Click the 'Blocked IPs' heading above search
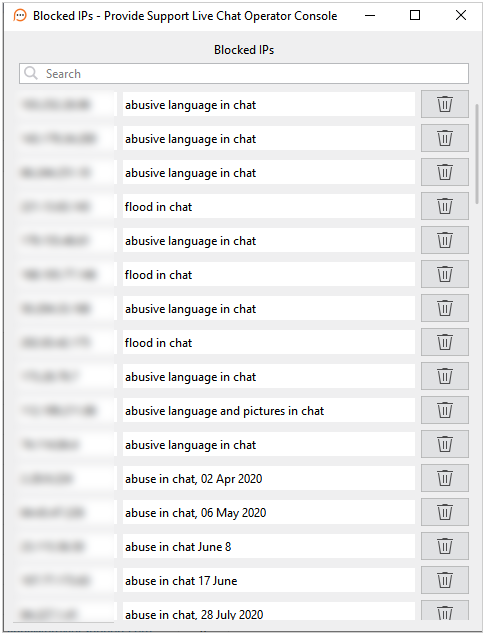This screenshot has height=635, width=485. (x=244, y=50)
